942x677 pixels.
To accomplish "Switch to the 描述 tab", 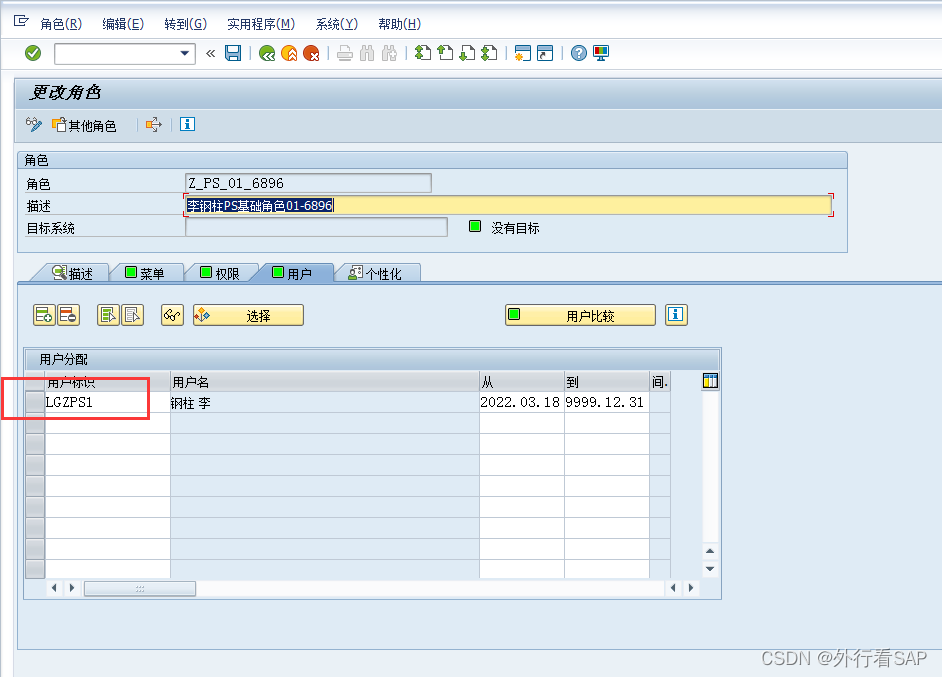I will click(x=72, y=273).
